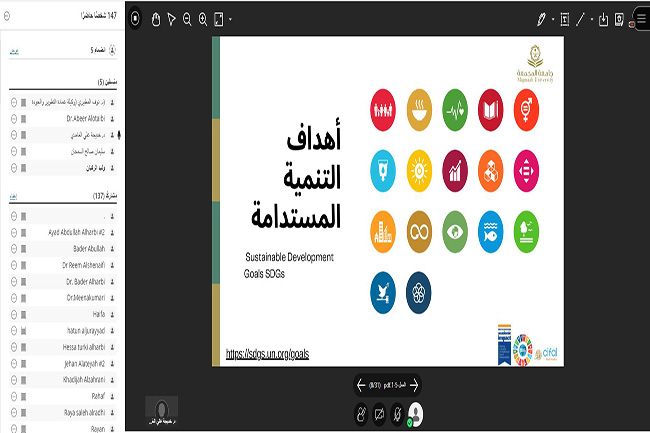Open controls for Bader Abullah

(x=14, y=249)
